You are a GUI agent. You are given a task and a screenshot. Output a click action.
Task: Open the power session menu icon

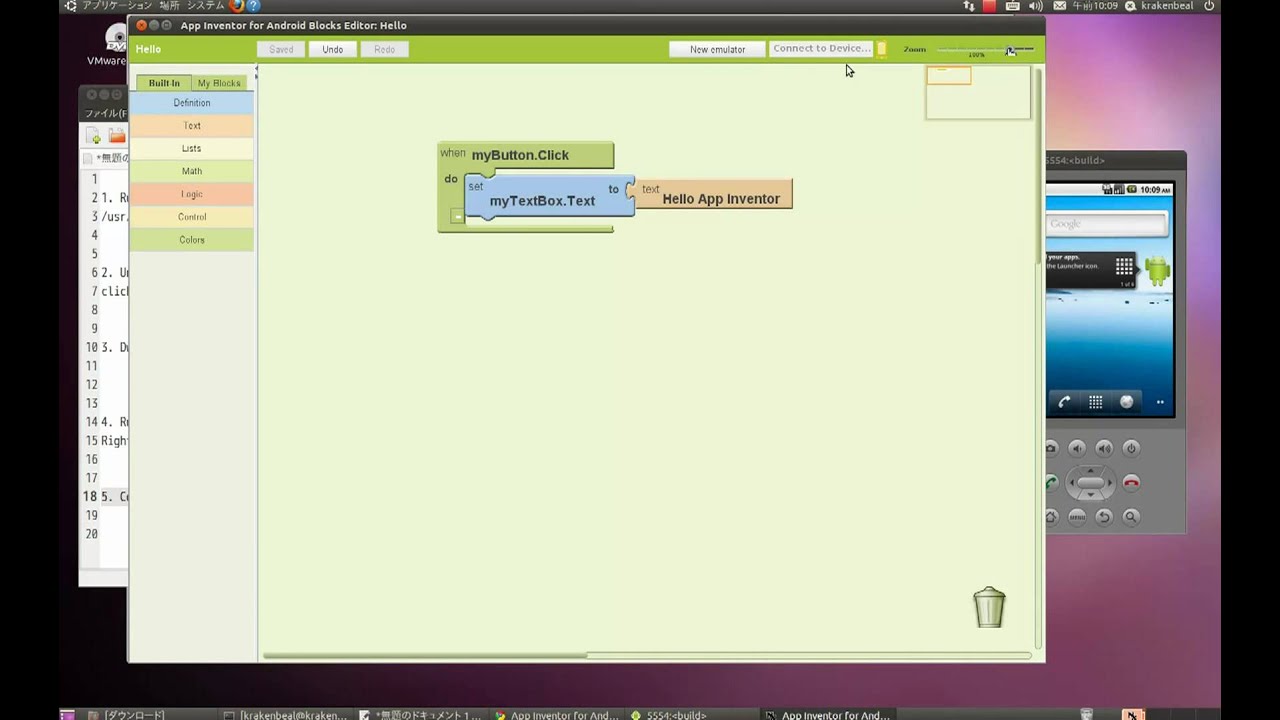(x=1208, y=6)
